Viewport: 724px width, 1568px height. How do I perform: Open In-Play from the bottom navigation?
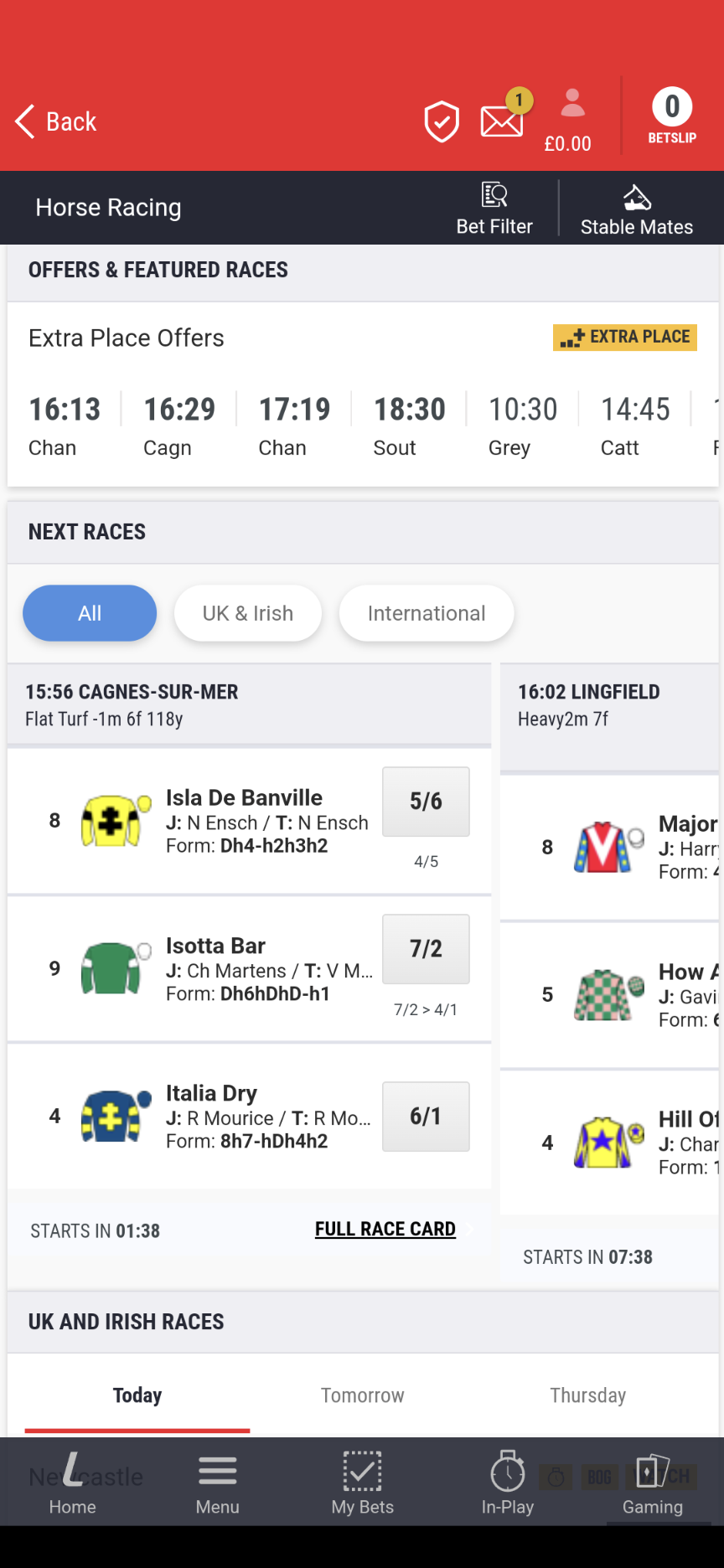[x=507, y=1483]
